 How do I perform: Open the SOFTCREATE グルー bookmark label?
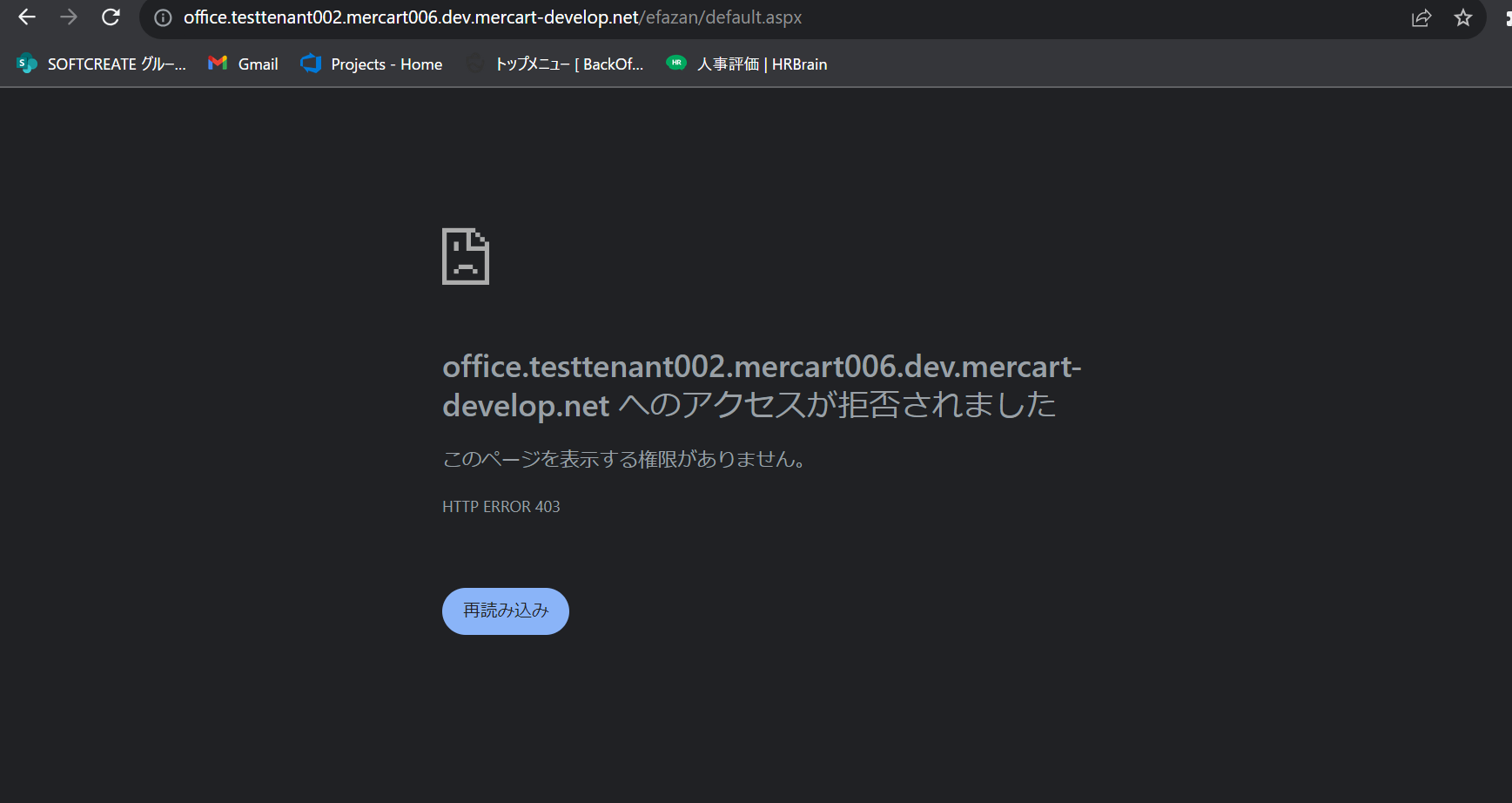[x=117, y=64]
